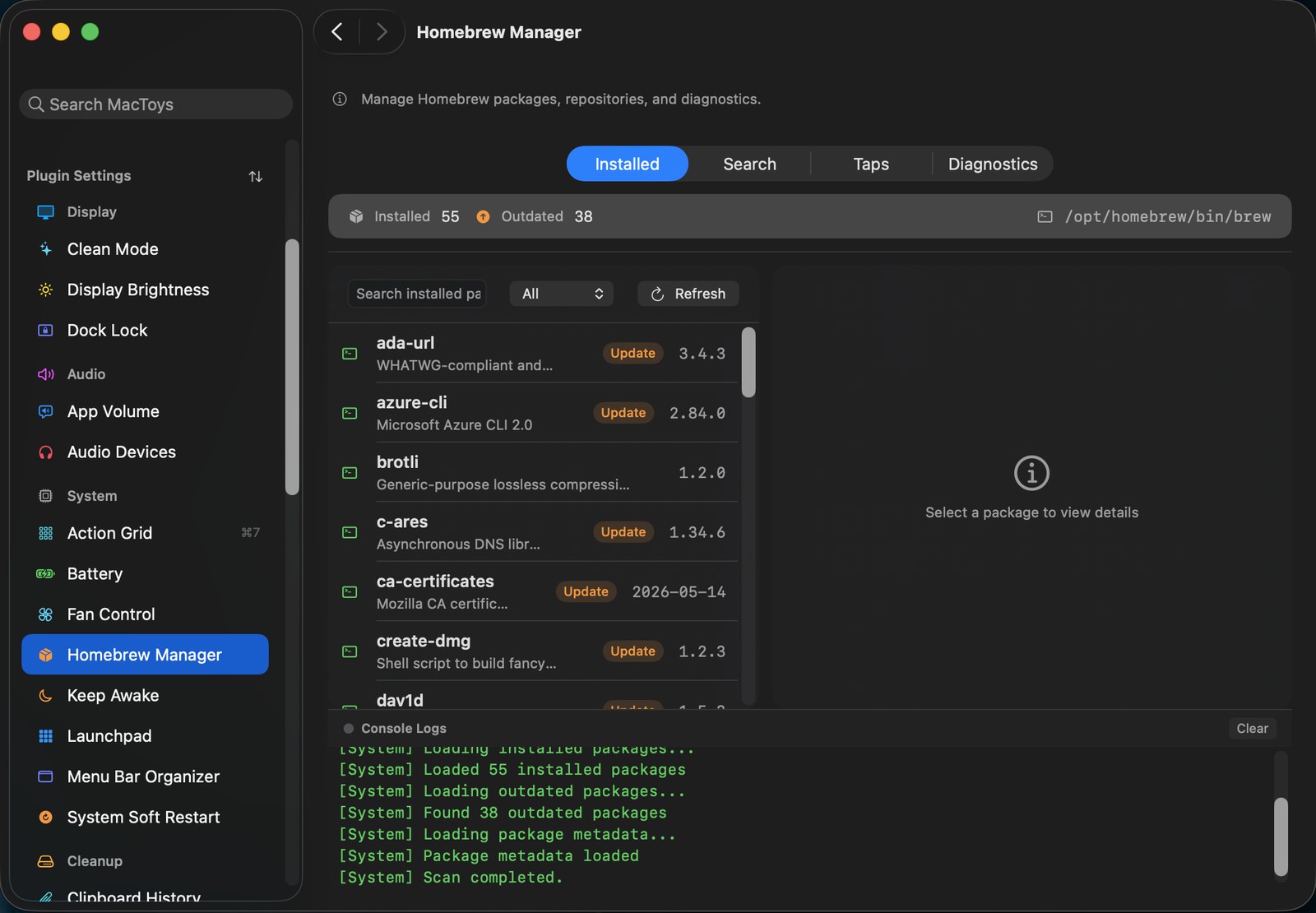Go forward with the right chevron
The image size is (1316, 913).
point(382,32)
